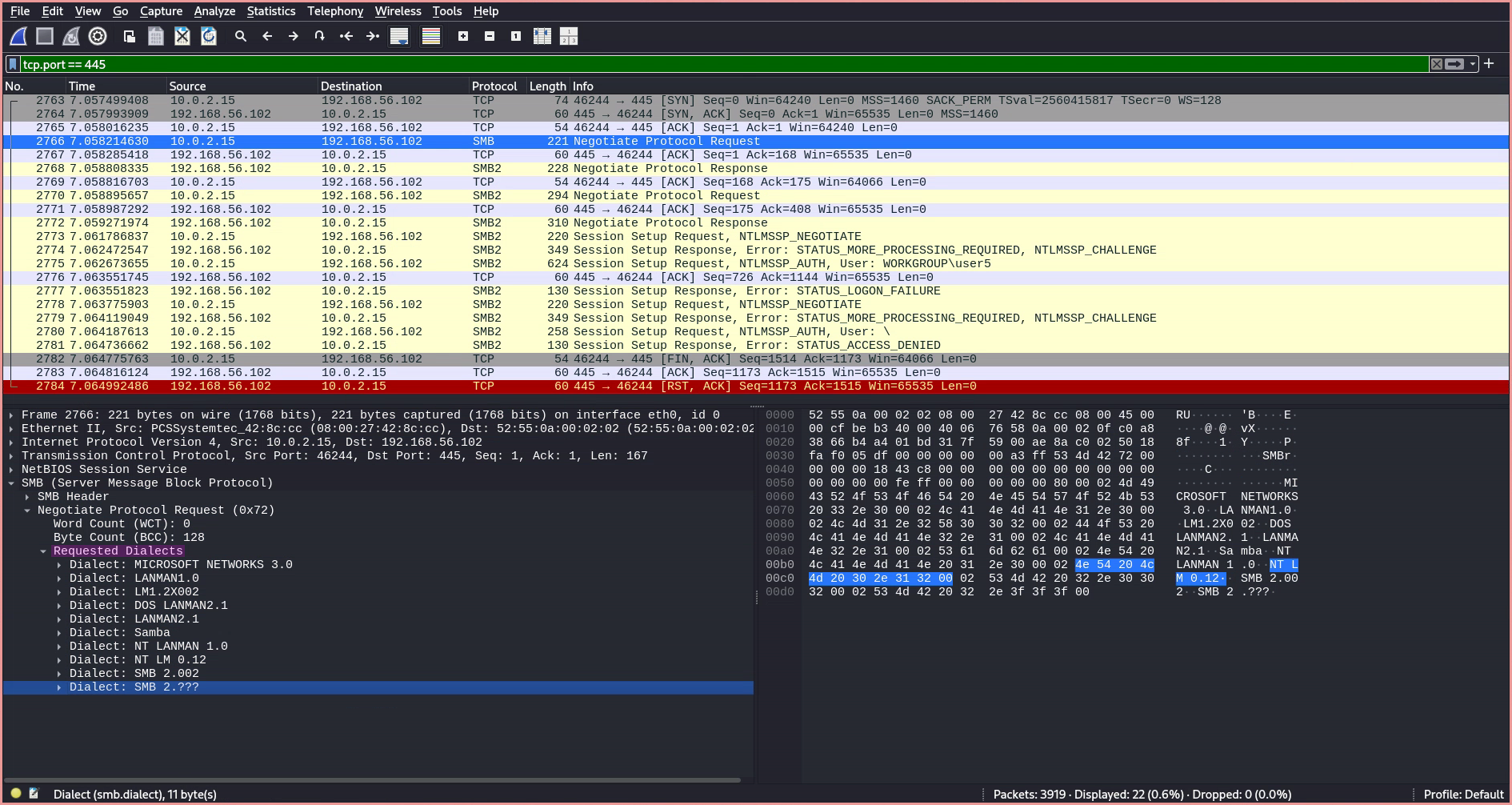Toggle auto-scroll during live capture
Image resolution: width=1512 pixels, height=805 pixels.
[399, 36]
